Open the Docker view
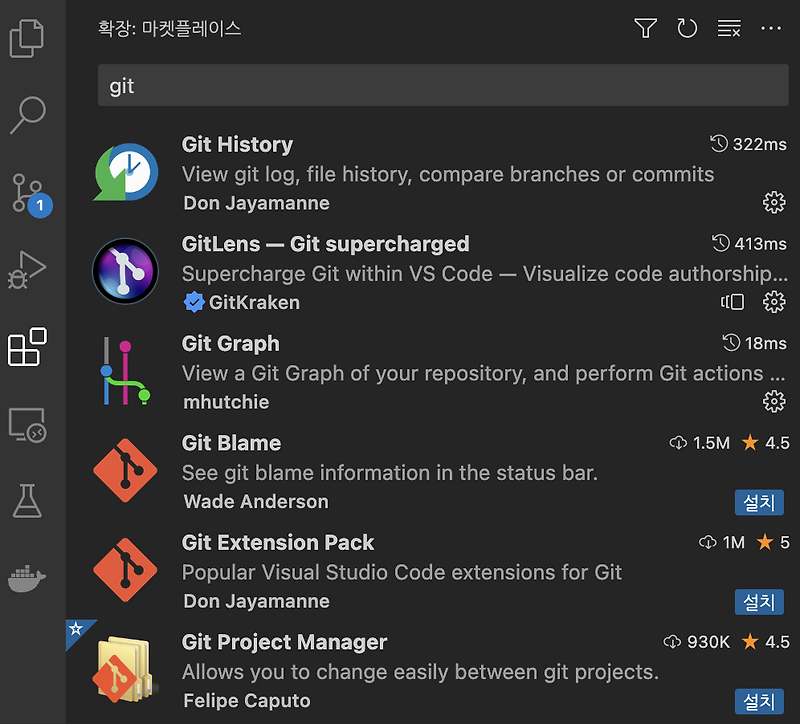This screenshot has height=724, width=800. coord(27,578)
